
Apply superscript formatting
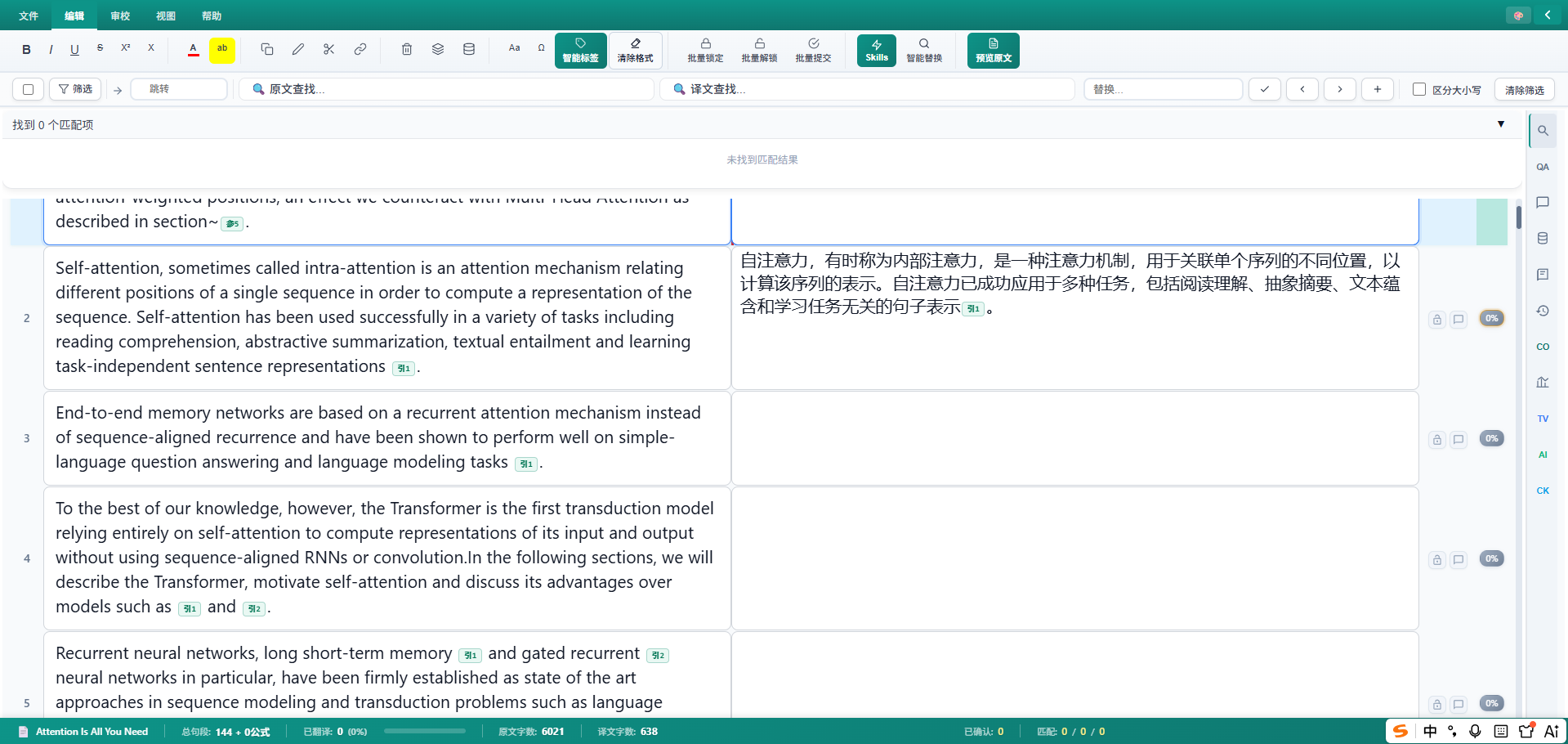coord(125,48)
